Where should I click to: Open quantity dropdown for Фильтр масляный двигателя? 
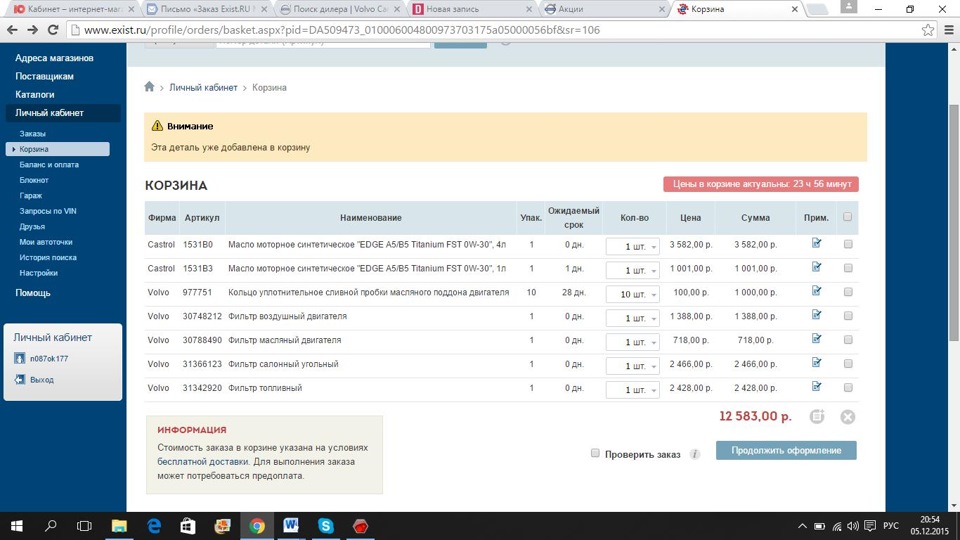click(x=632, y=342)
